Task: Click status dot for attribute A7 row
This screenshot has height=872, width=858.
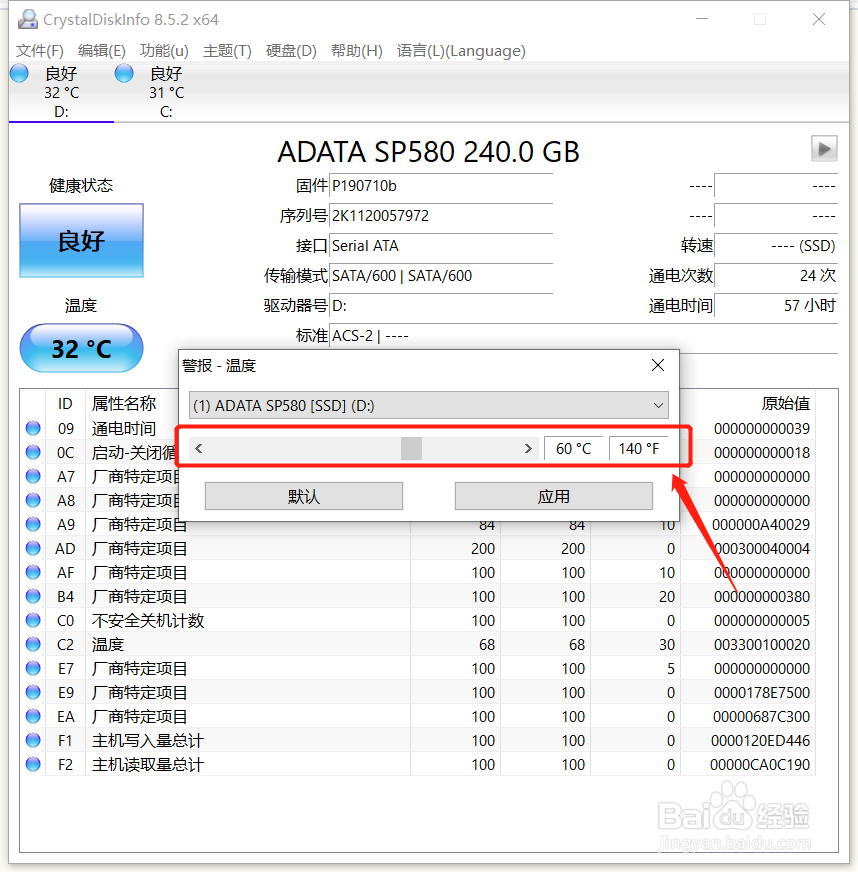Action: 33,476
